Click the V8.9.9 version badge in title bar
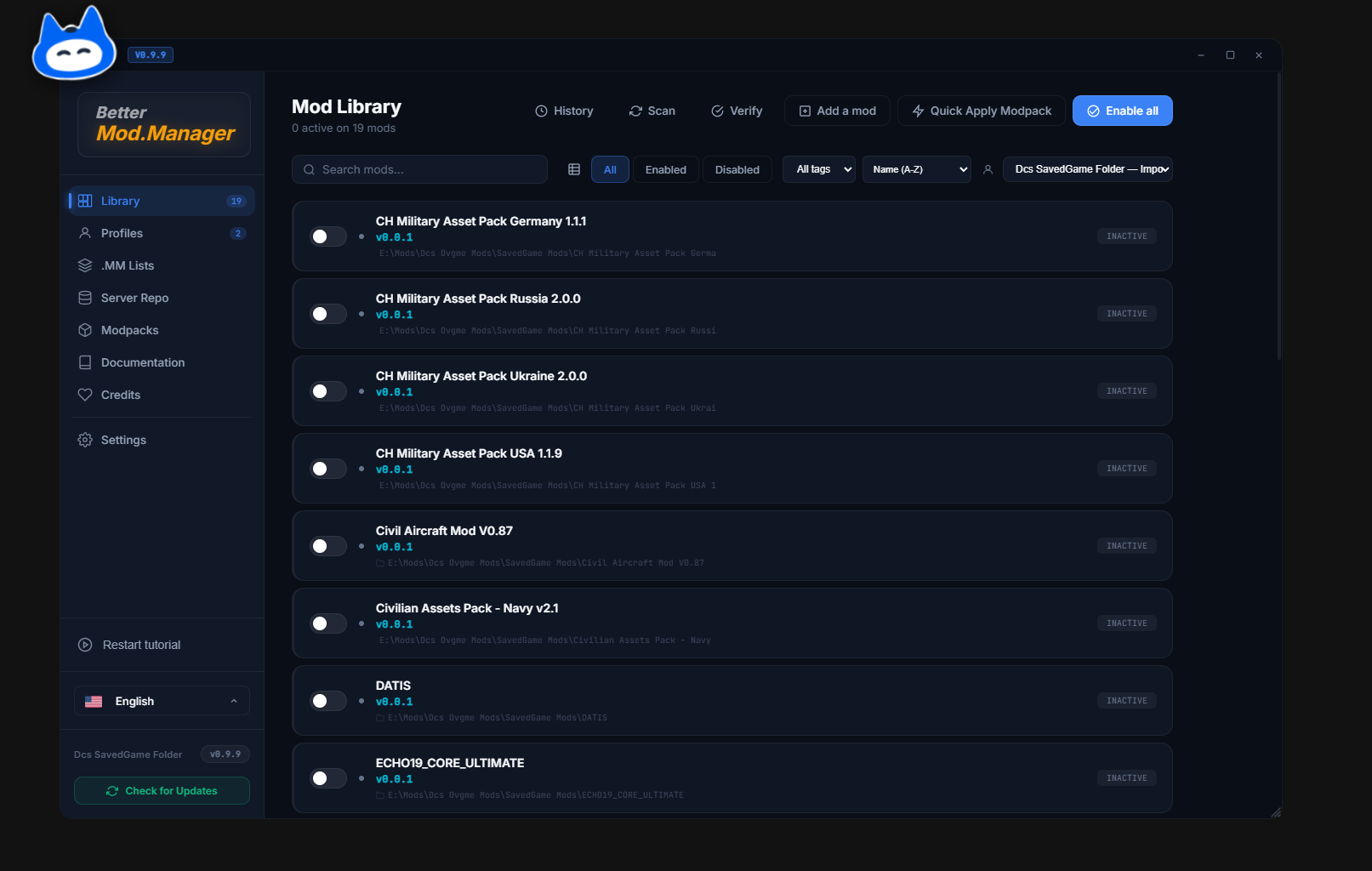The height and width of the screenshot is (871, 1372). pyautogui.click(x=151, y=55)
